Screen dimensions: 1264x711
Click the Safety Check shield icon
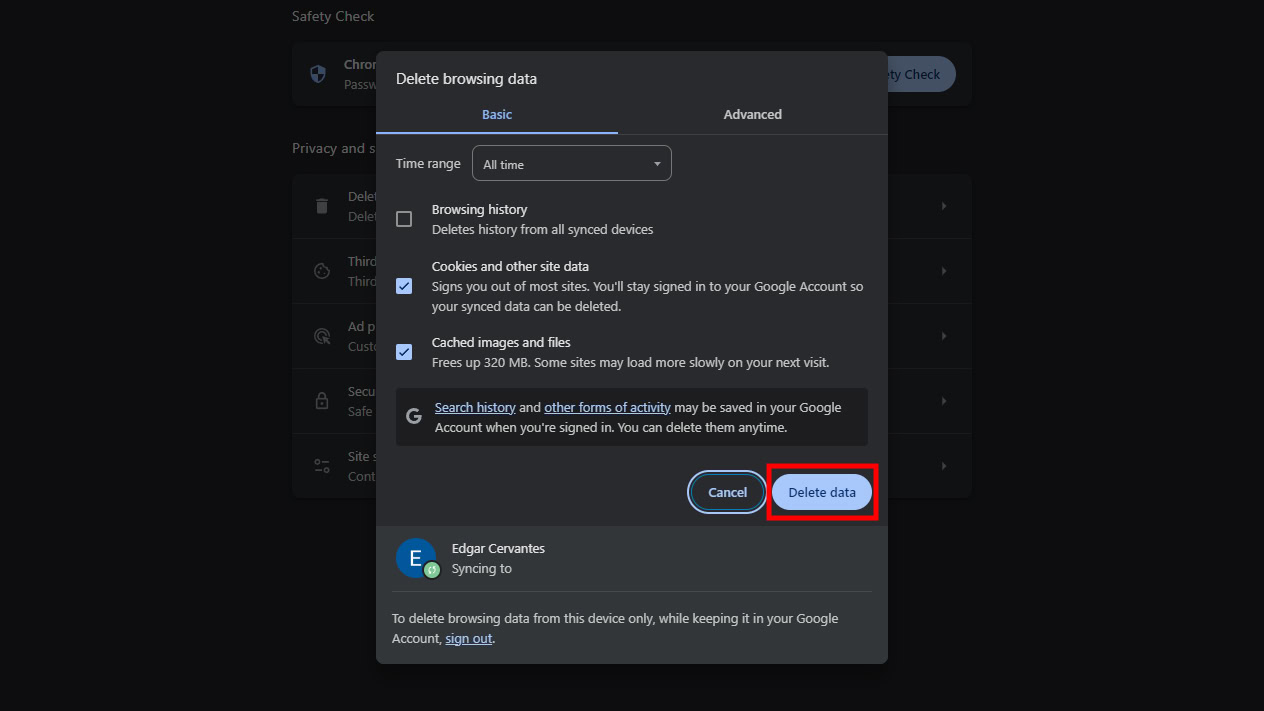(x=318, y=74)
